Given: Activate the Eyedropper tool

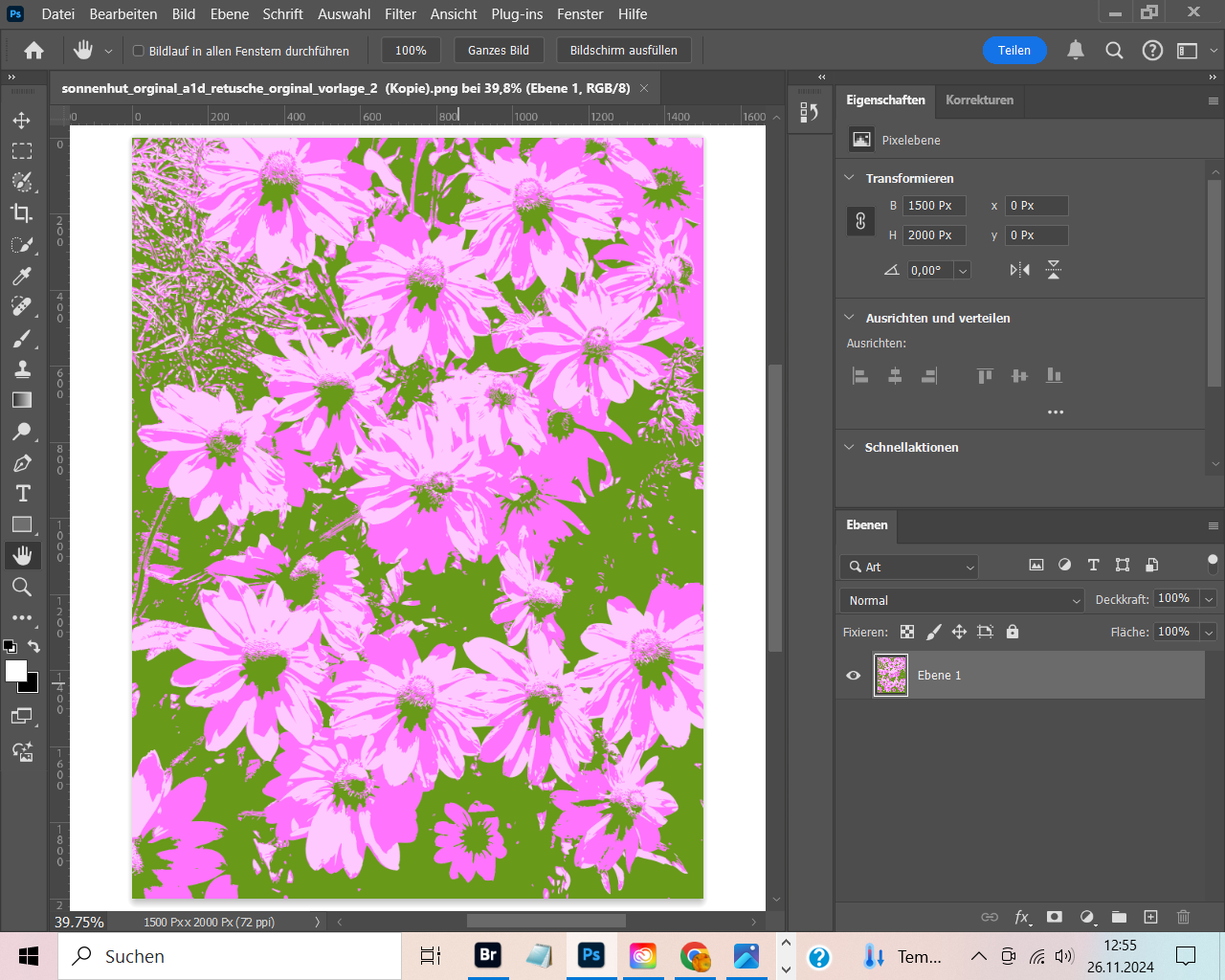Looking at the screenshot, I should [22, 276].
